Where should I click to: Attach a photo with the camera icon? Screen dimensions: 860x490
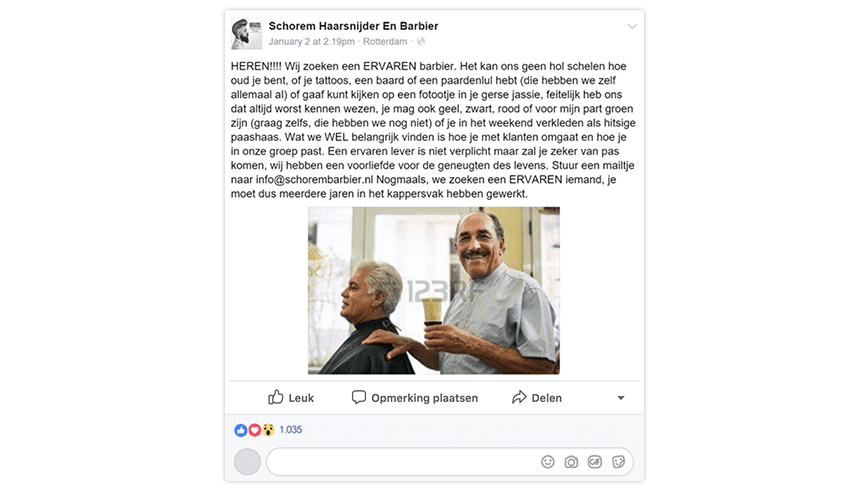[x=571, y=462]
